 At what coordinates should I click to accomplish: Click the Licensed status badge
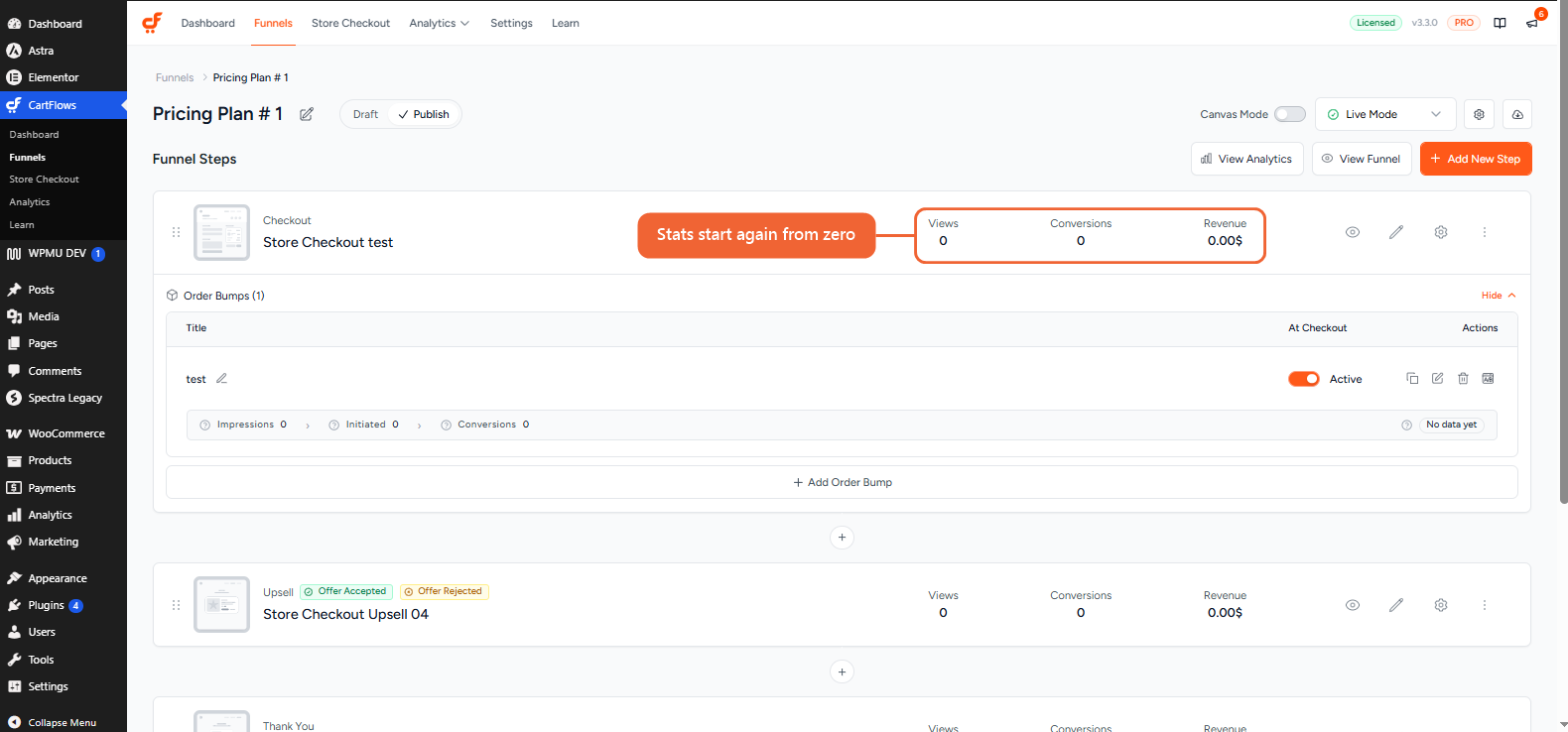(1375, 23)
